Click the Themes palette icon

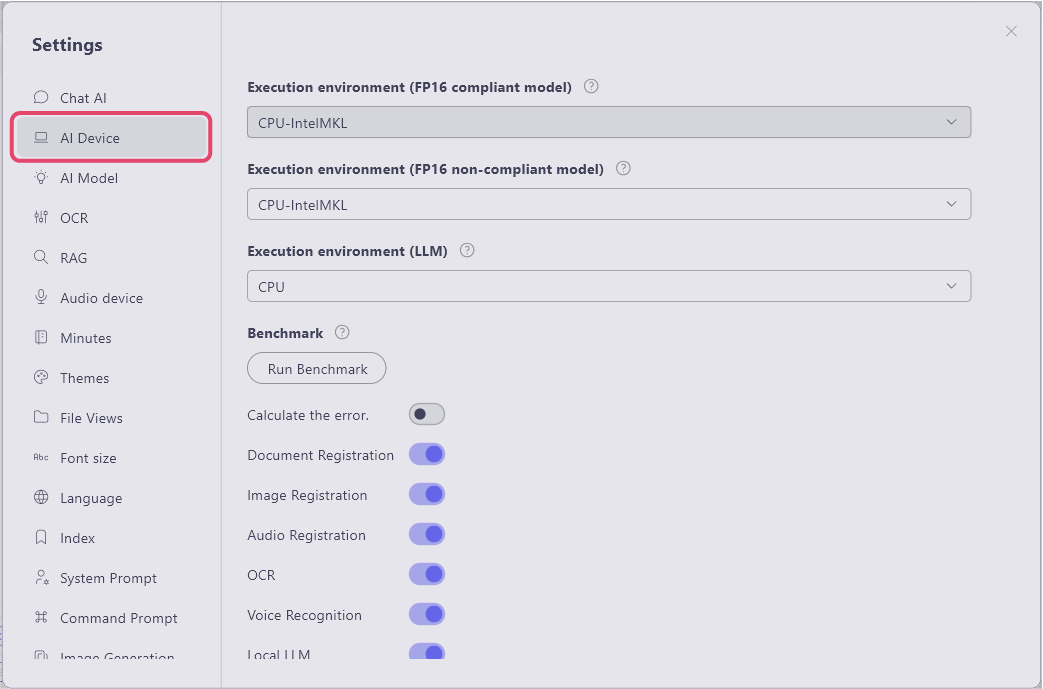41,378
